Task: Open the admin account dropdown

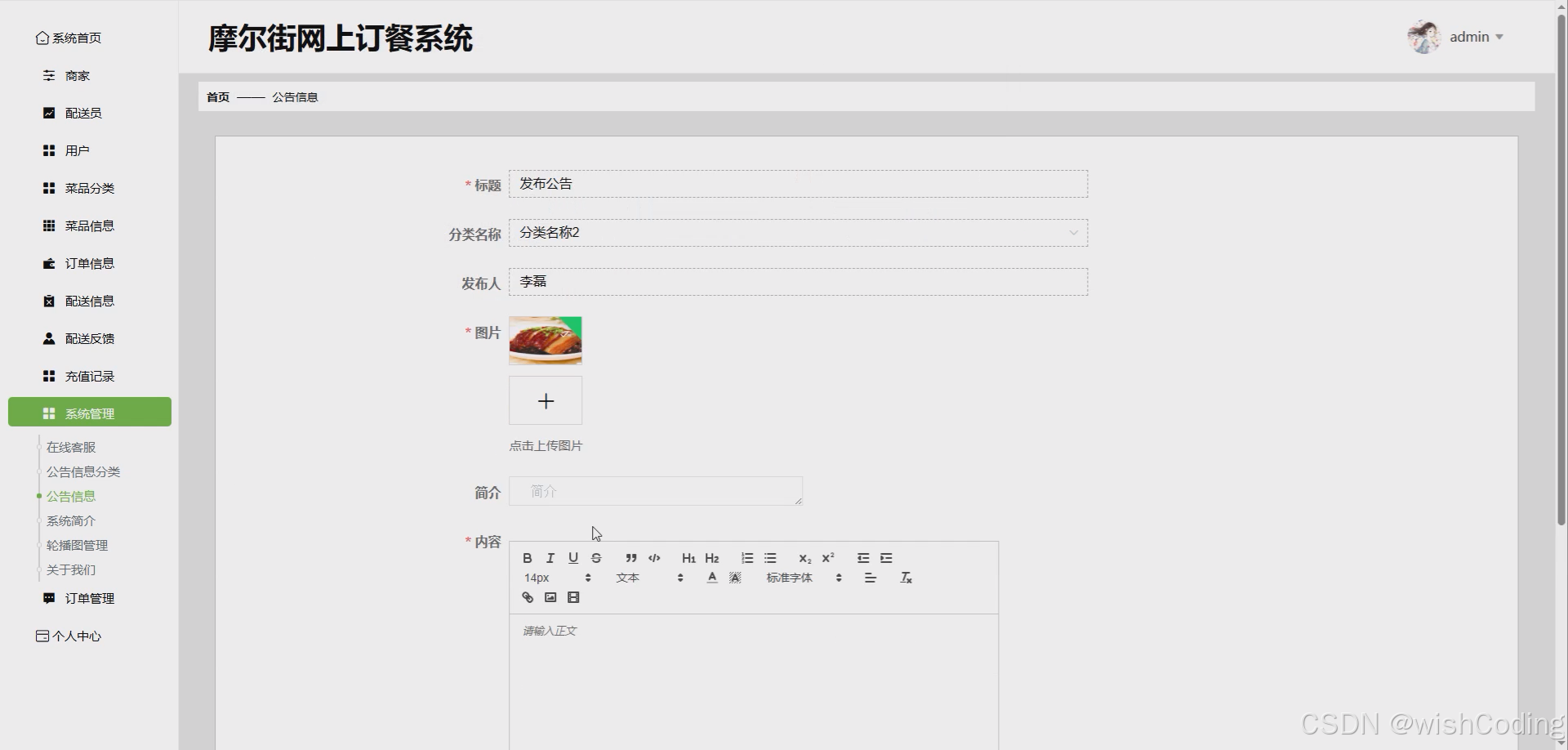Action: tap(1473, 36)
